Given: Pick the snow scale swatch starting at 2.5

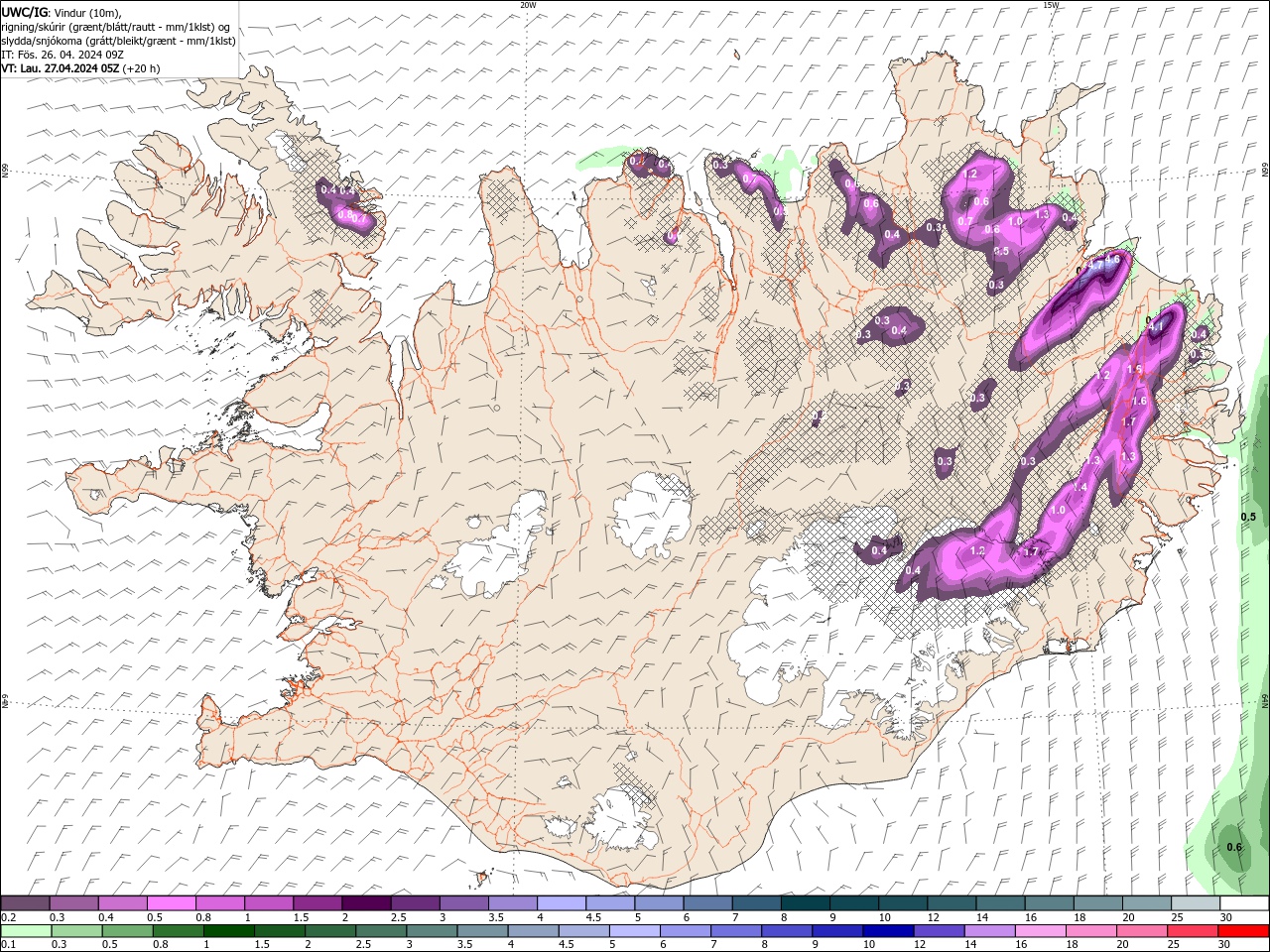Looking at the screenshot, I should [415, 903].
